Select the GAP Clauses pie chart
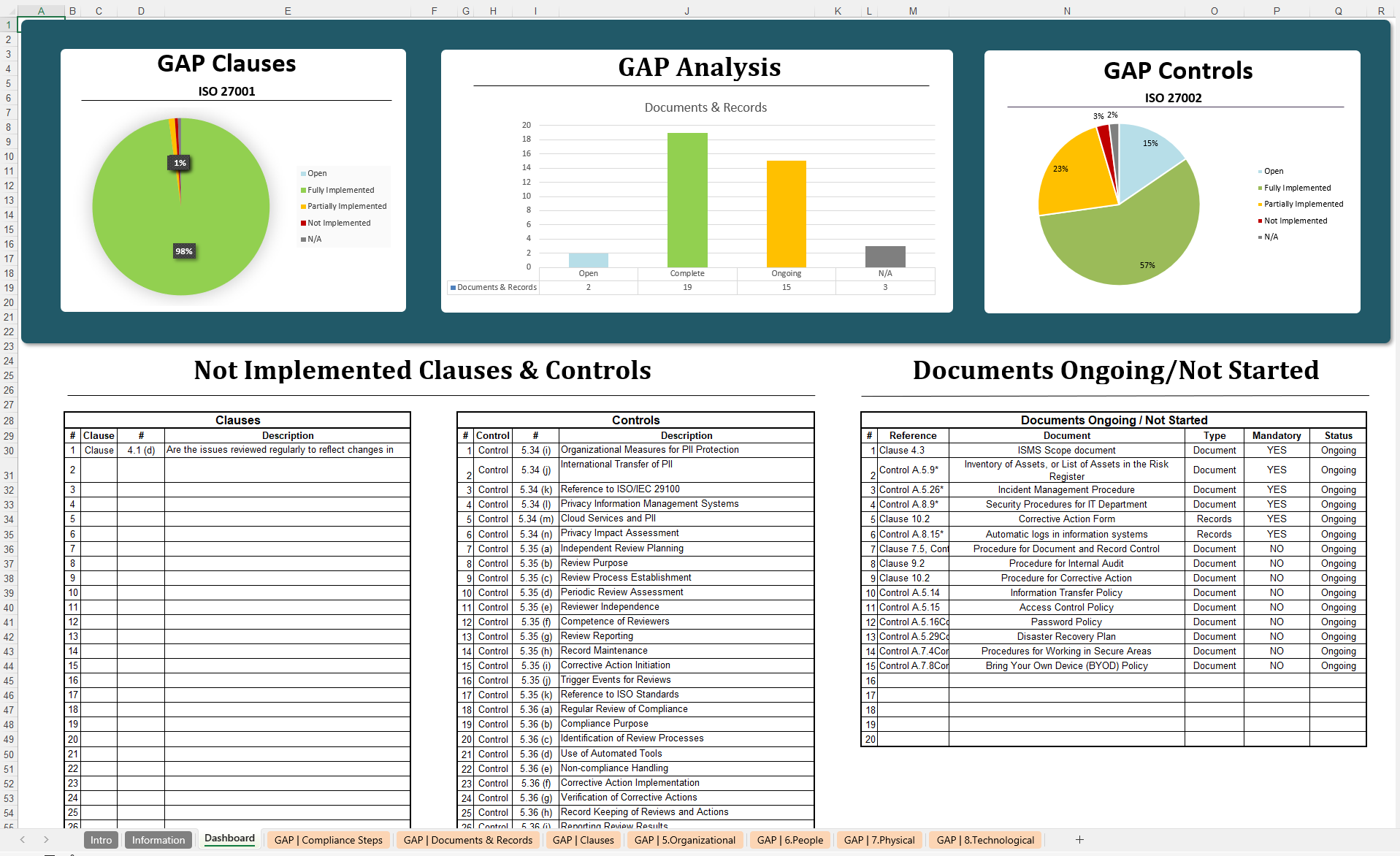The width and height of the screenshot is (1400, 856). tap(180, 207)
